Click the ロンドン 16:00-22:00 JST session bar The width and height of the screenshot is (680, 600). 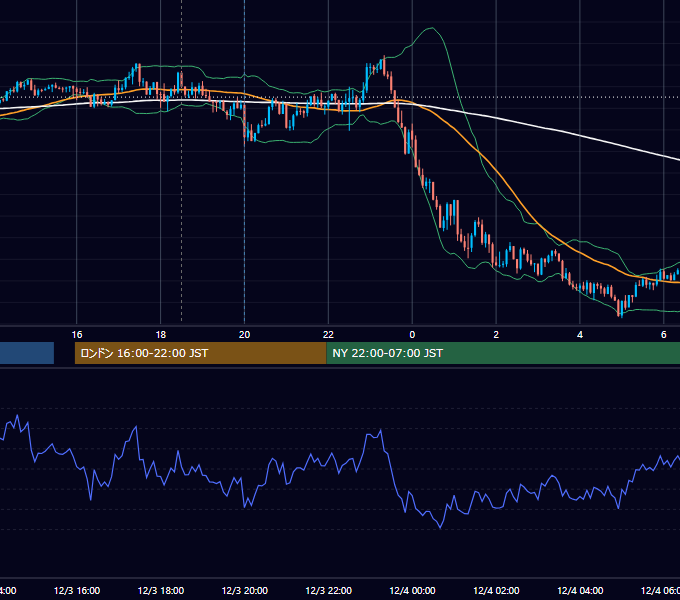200,353
